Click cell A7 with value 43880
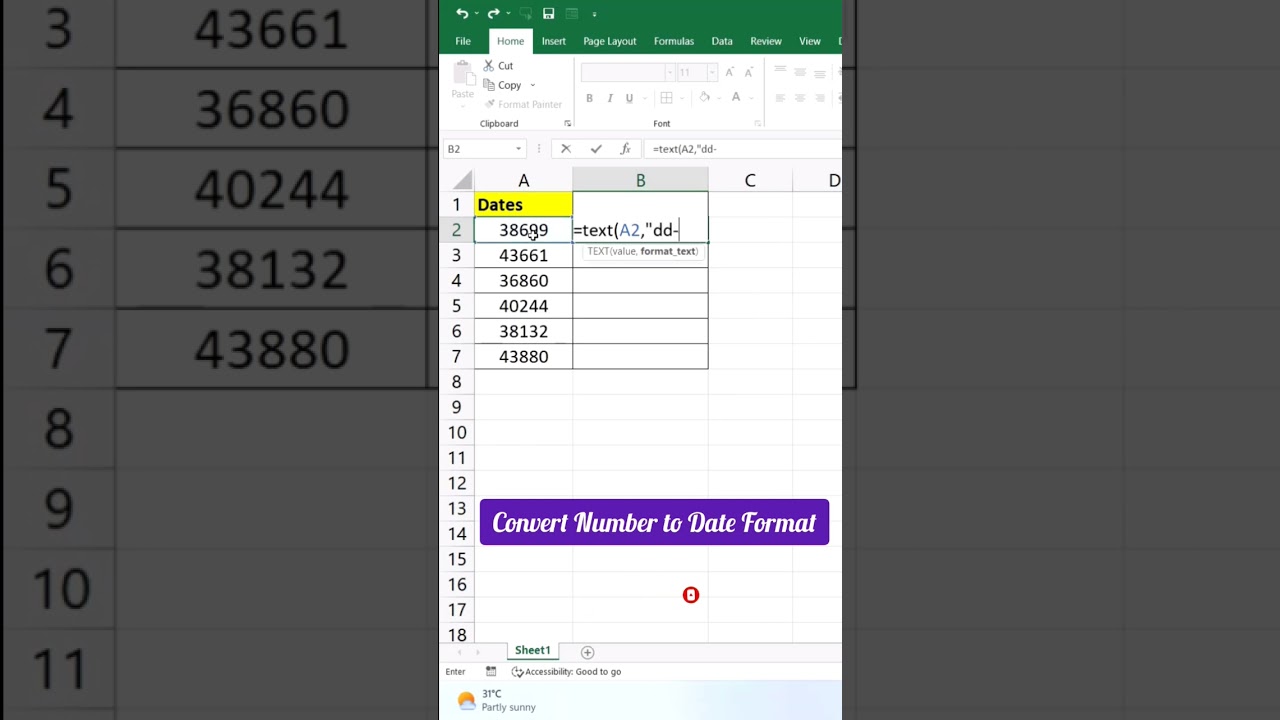 (x=523, y=357)
